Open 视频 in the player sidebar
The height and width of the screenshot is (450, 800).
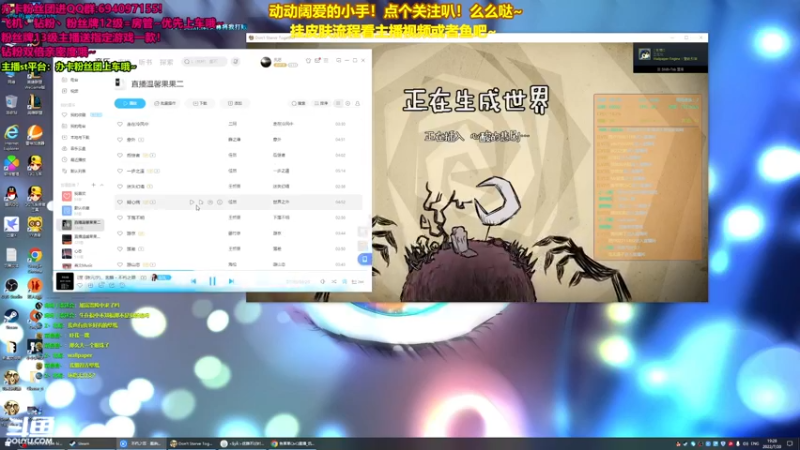(70, 91)
